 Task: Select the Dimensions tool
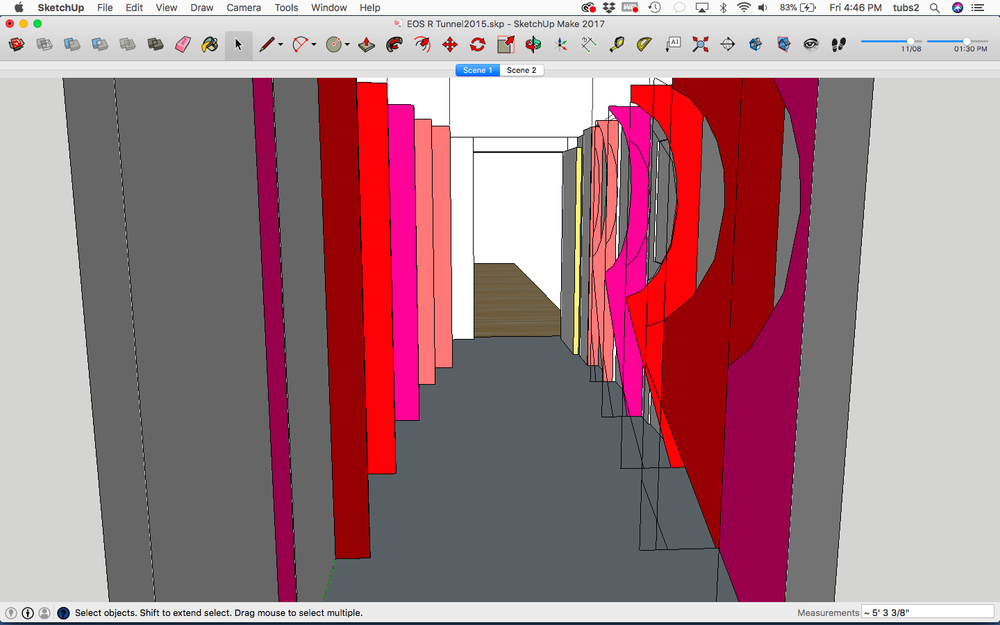[589, 45]
